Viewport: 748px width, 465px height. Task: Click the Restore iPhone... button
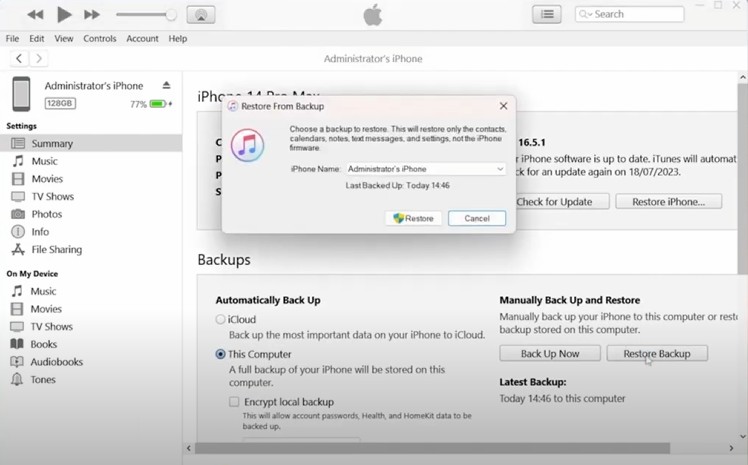pyautogui.click(x=668, y=202)
